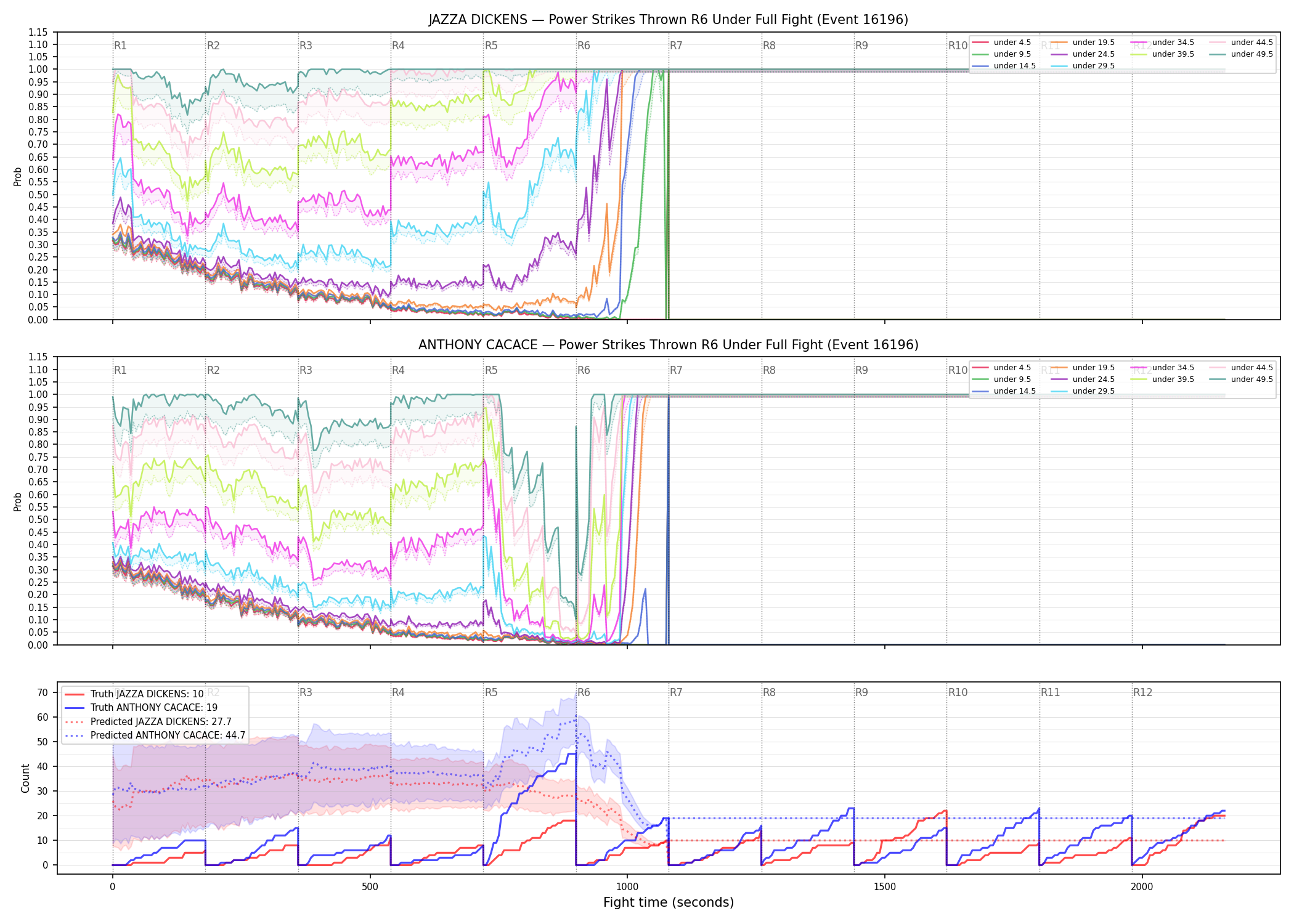Image resolution: width=1294 pixels, height=924 pixels.
Task: Click the JAZZA DICKENS chart title
Action: coord(669,20)
